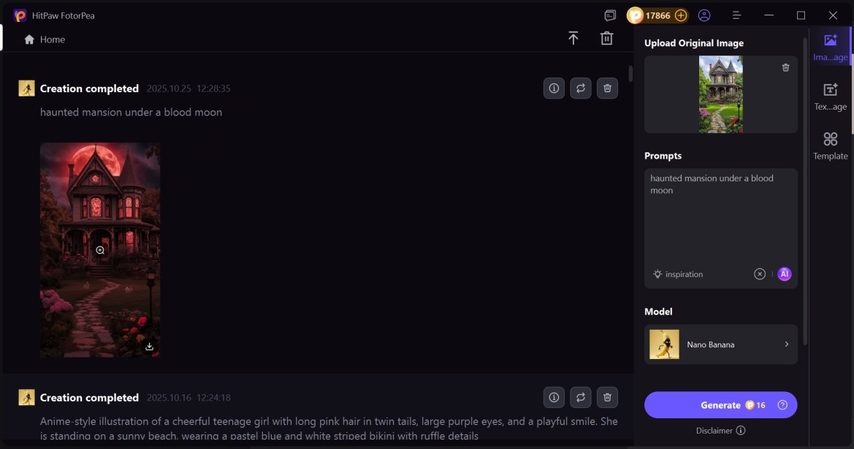
Task: Show info for anime girl creation
Action: [x=554, y=397]
